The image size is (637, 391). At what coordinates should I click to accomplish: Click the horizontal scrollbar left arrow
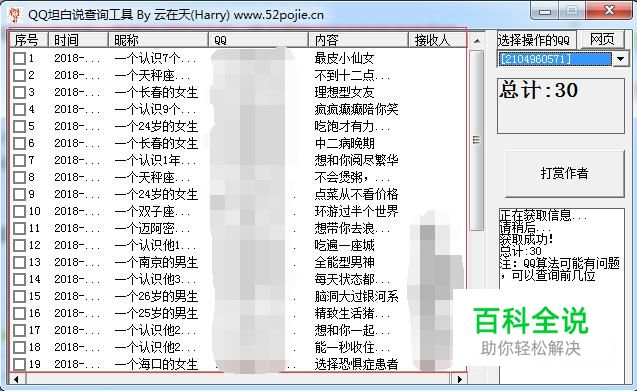coord(17,379)
